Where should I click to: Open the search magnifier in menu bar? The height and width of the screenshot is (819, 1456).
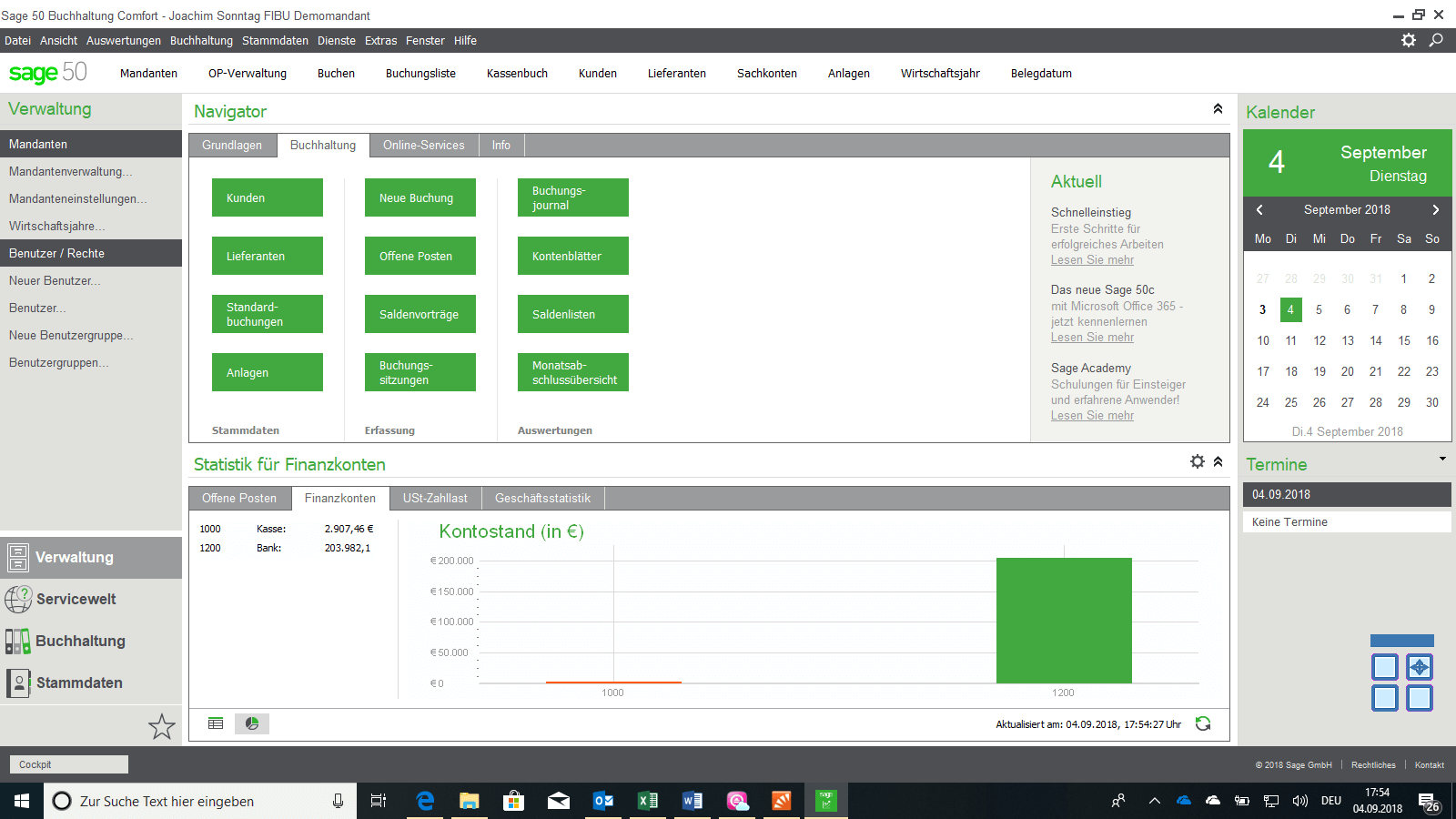[x=1436, y=40]
